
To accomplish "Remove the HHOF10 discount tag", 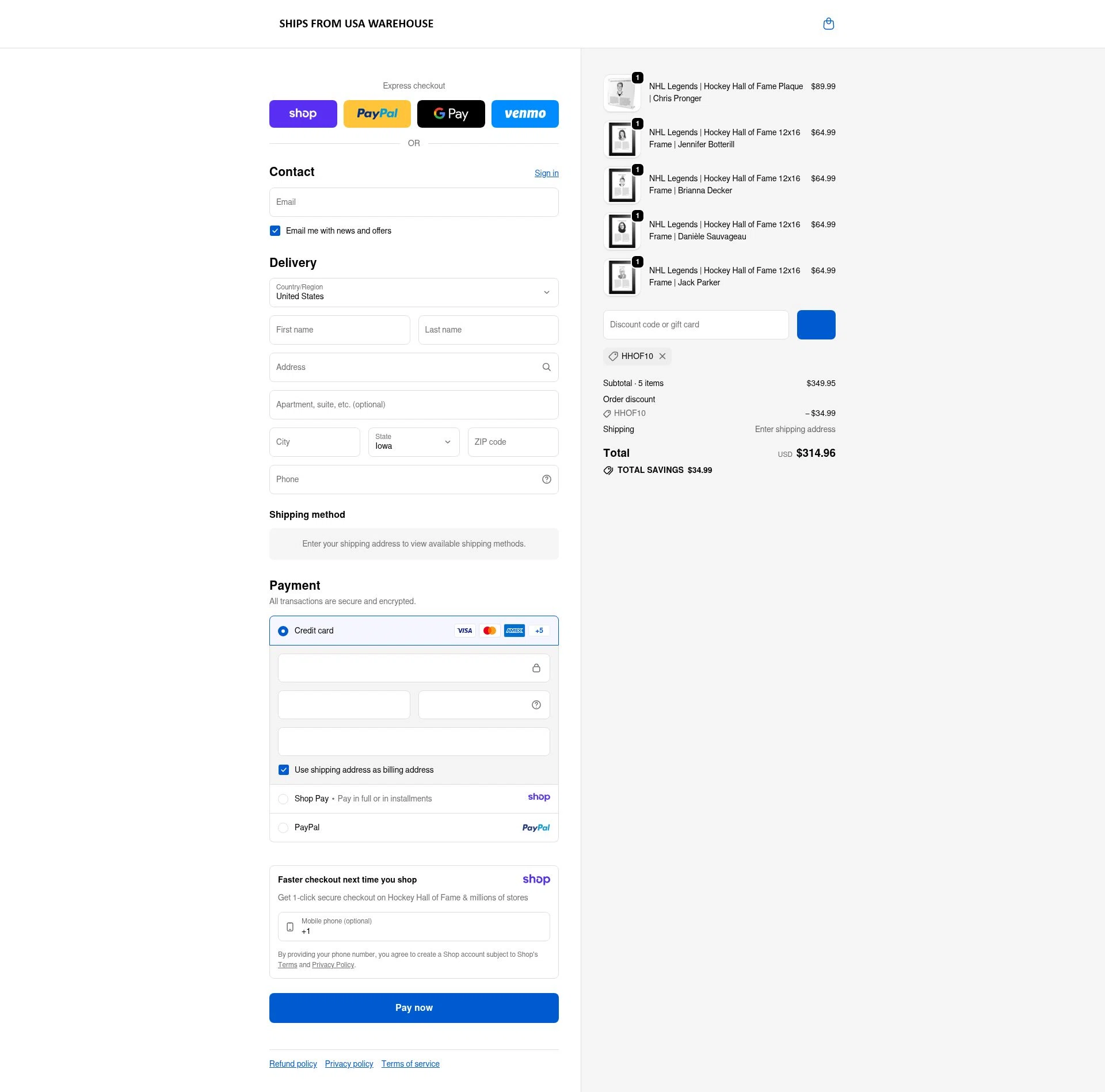I will [x=662, y=356].
